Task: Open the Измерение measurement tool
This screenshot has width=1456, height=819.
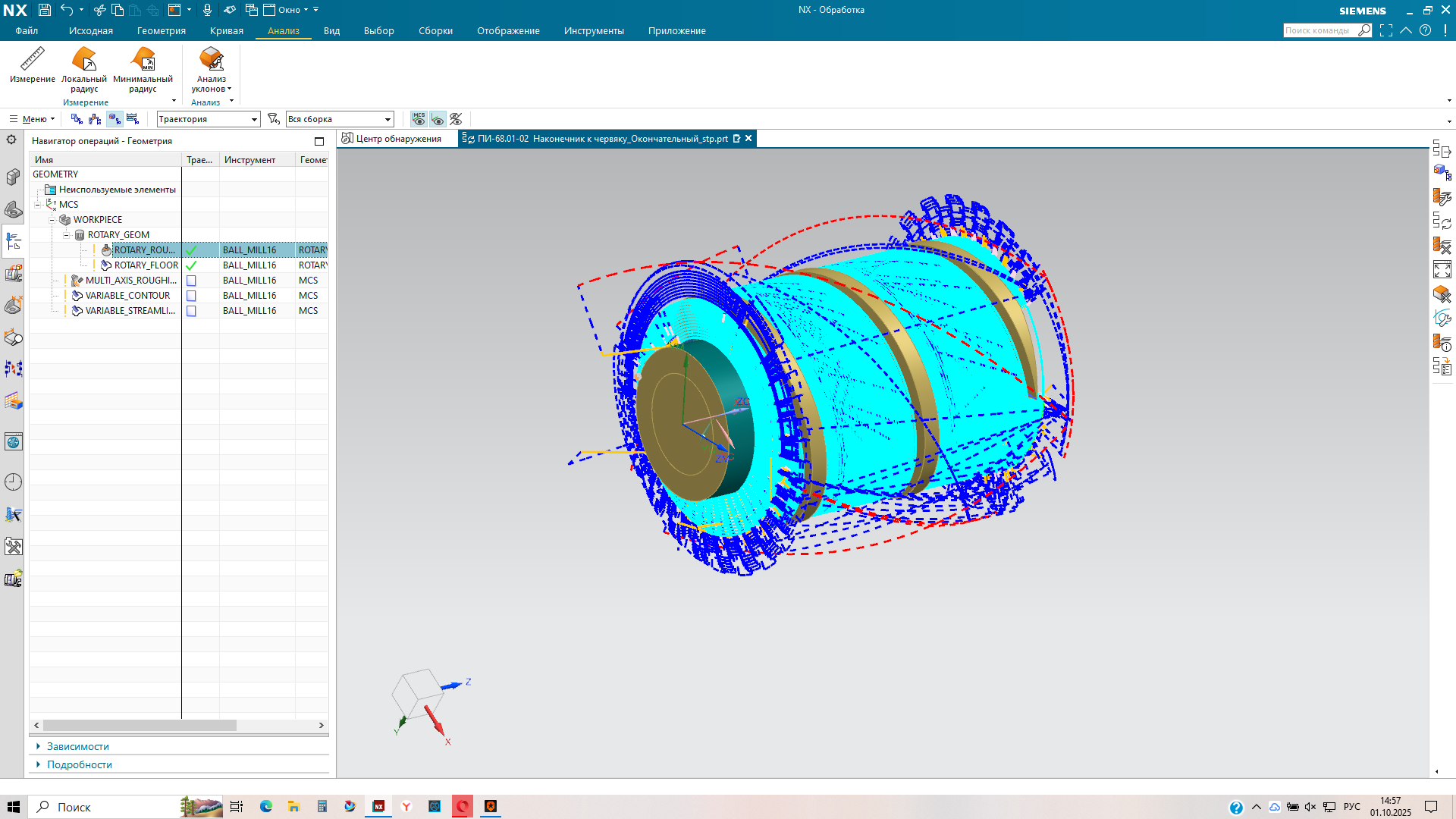Action: [x=32, y=59]
